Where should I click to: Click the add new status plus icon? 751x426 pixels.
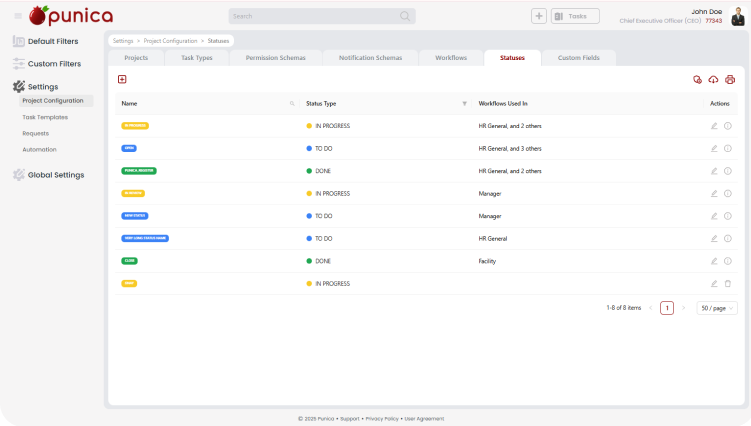tap(122, 79)
